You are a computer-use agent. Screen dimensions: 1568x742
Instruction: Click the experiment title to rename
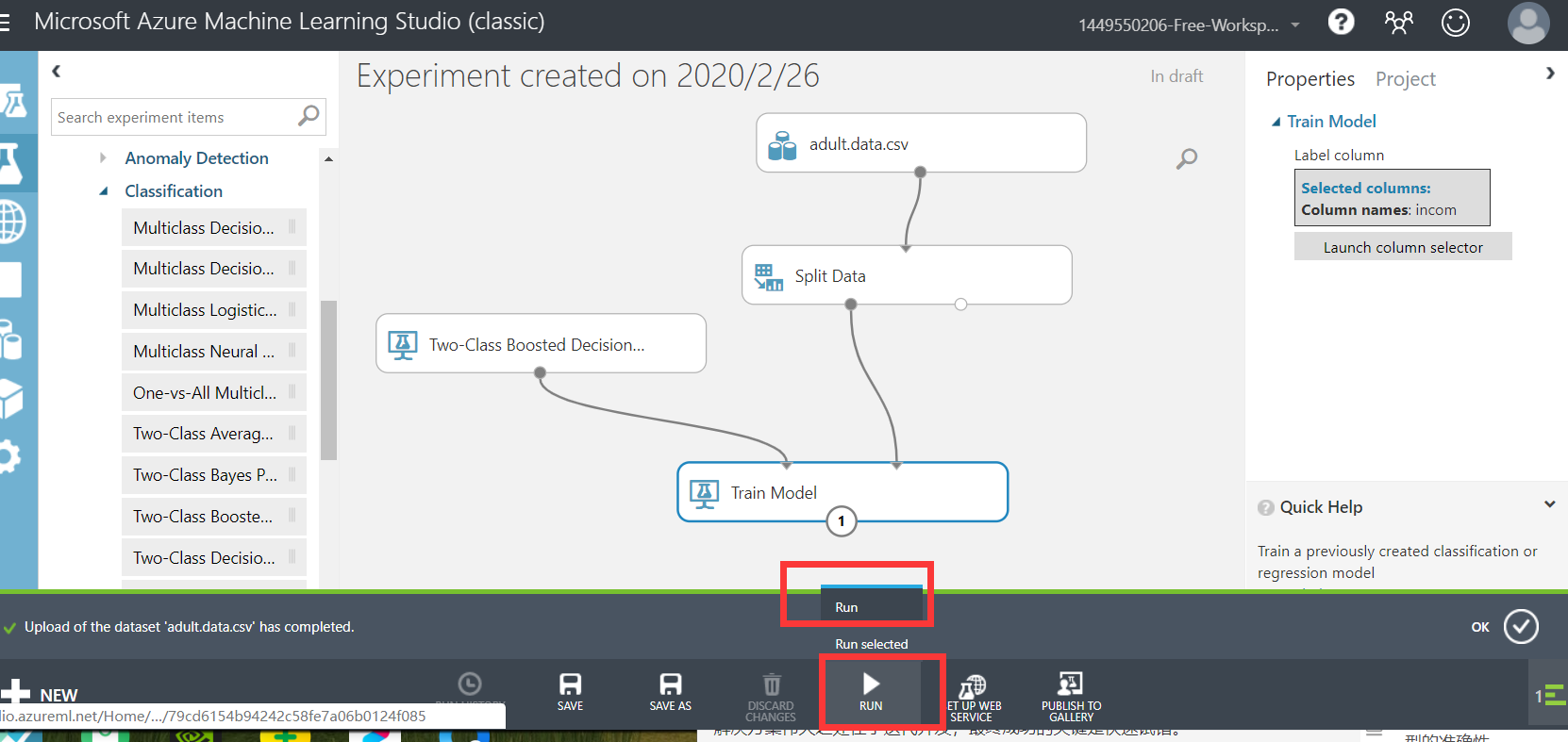pyautogui.click(x=588, y=75)
